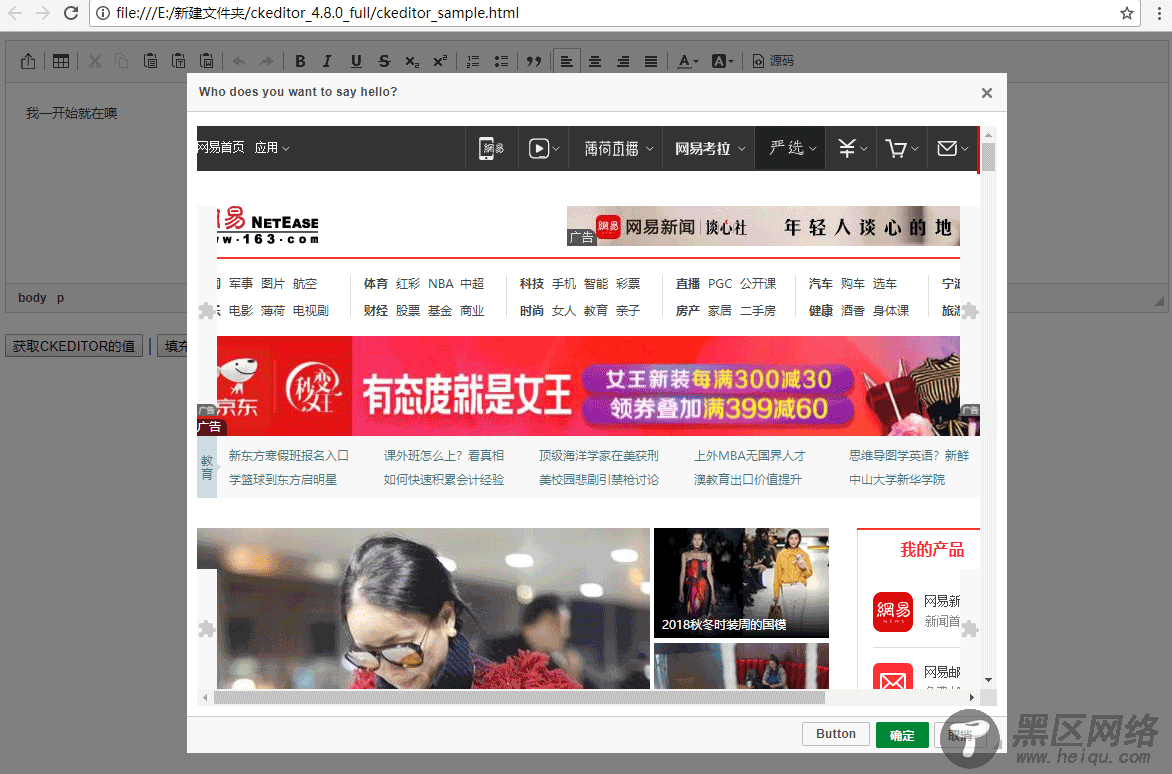1172x774 pixels.
Task: Click the 'Button' button in dialog footer
Action: click(x=836, y=734)
